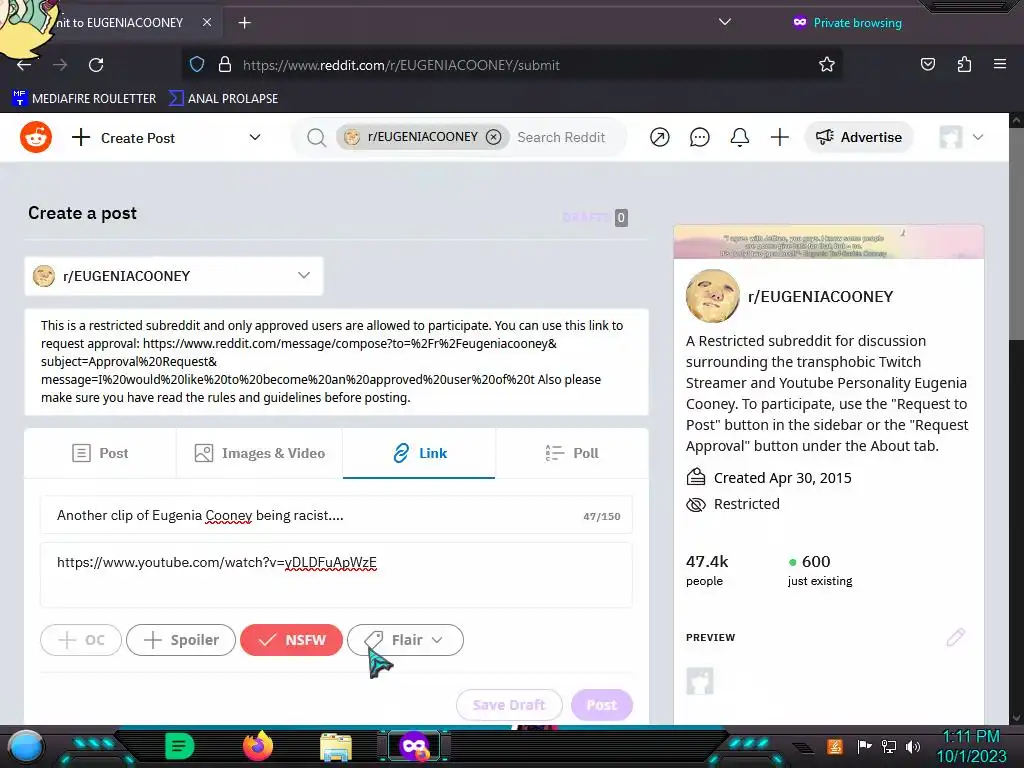
Task: Switch to the Images & Video tab
Action: tap(259, 453)
